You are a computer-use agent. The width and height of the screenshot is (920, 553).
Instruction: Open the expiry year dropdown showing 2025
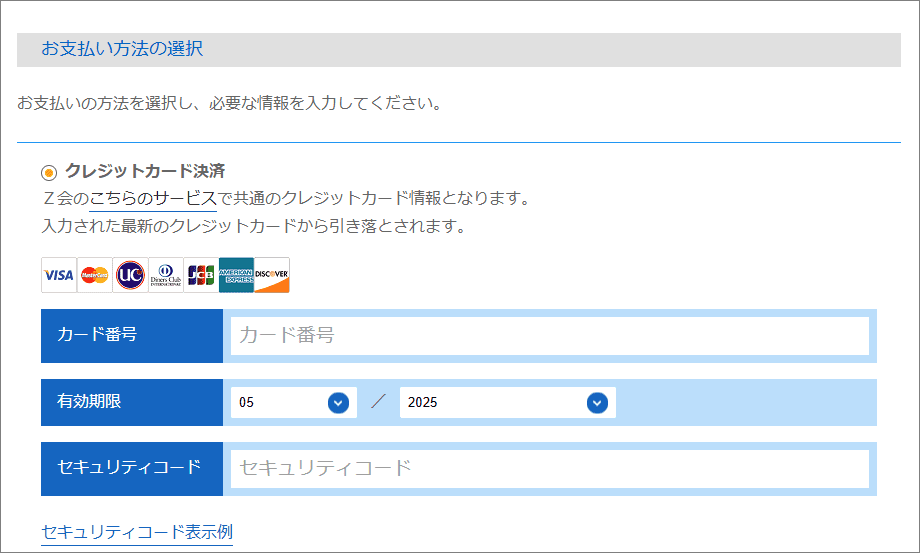[x=508, y=402]
